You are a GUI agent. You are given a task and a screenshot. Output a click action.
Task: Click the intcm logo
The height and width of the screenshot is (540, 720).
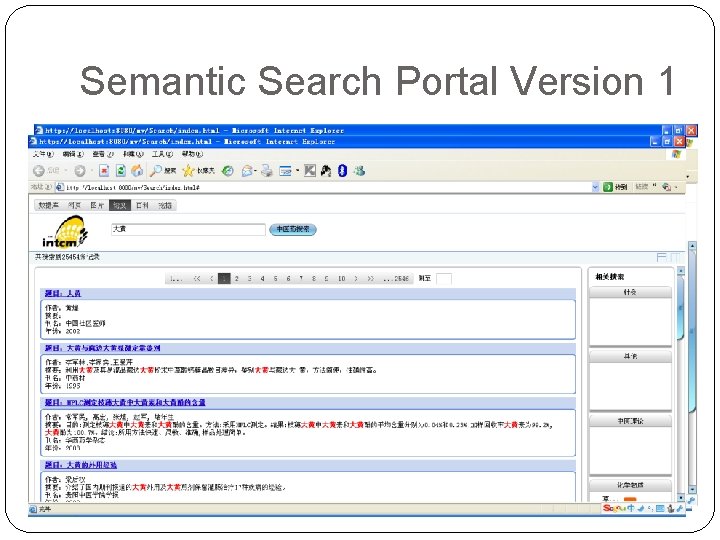[x=65, y=232]
